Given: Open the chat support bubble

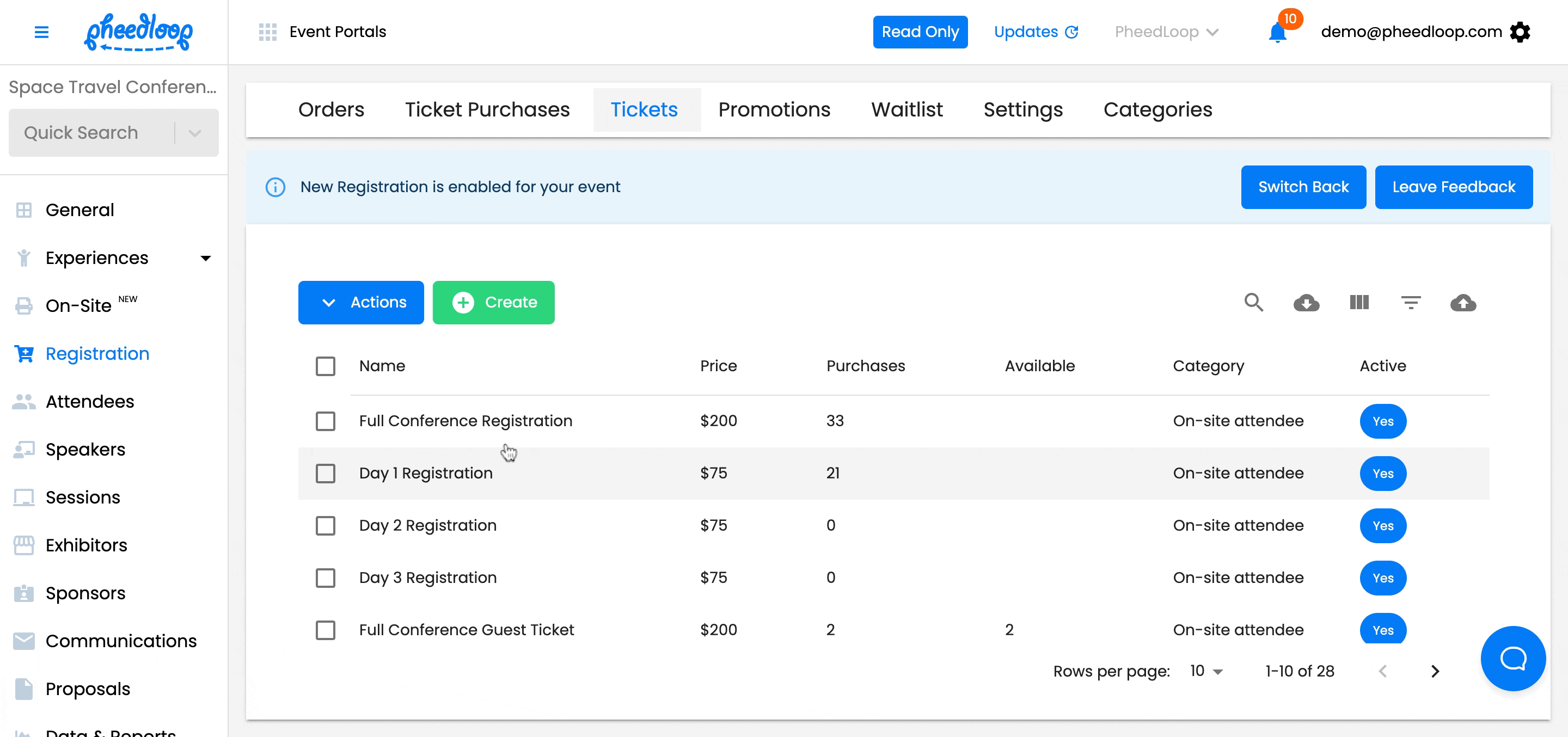Looking at the screenshot, I should pos(1512,658).
